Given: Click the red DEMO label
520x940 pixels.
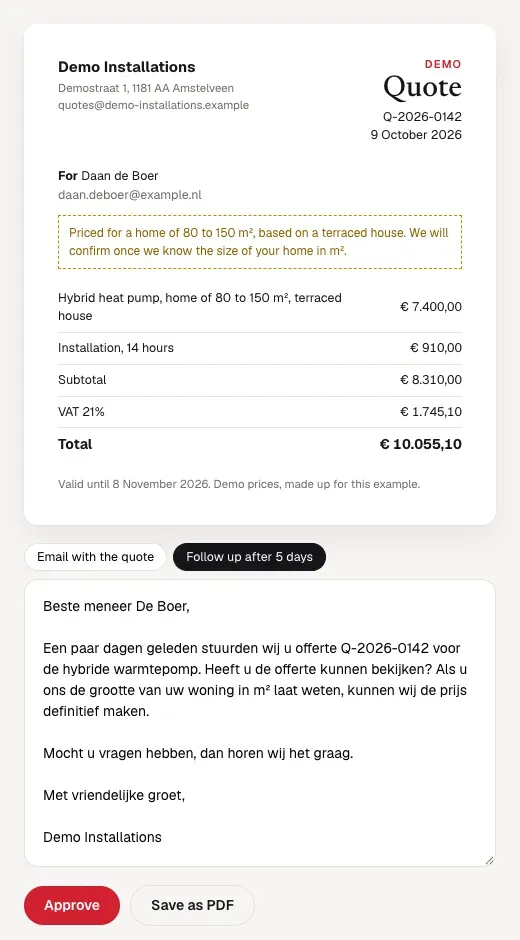Looking at the screenshot, I should coord(443,64).
